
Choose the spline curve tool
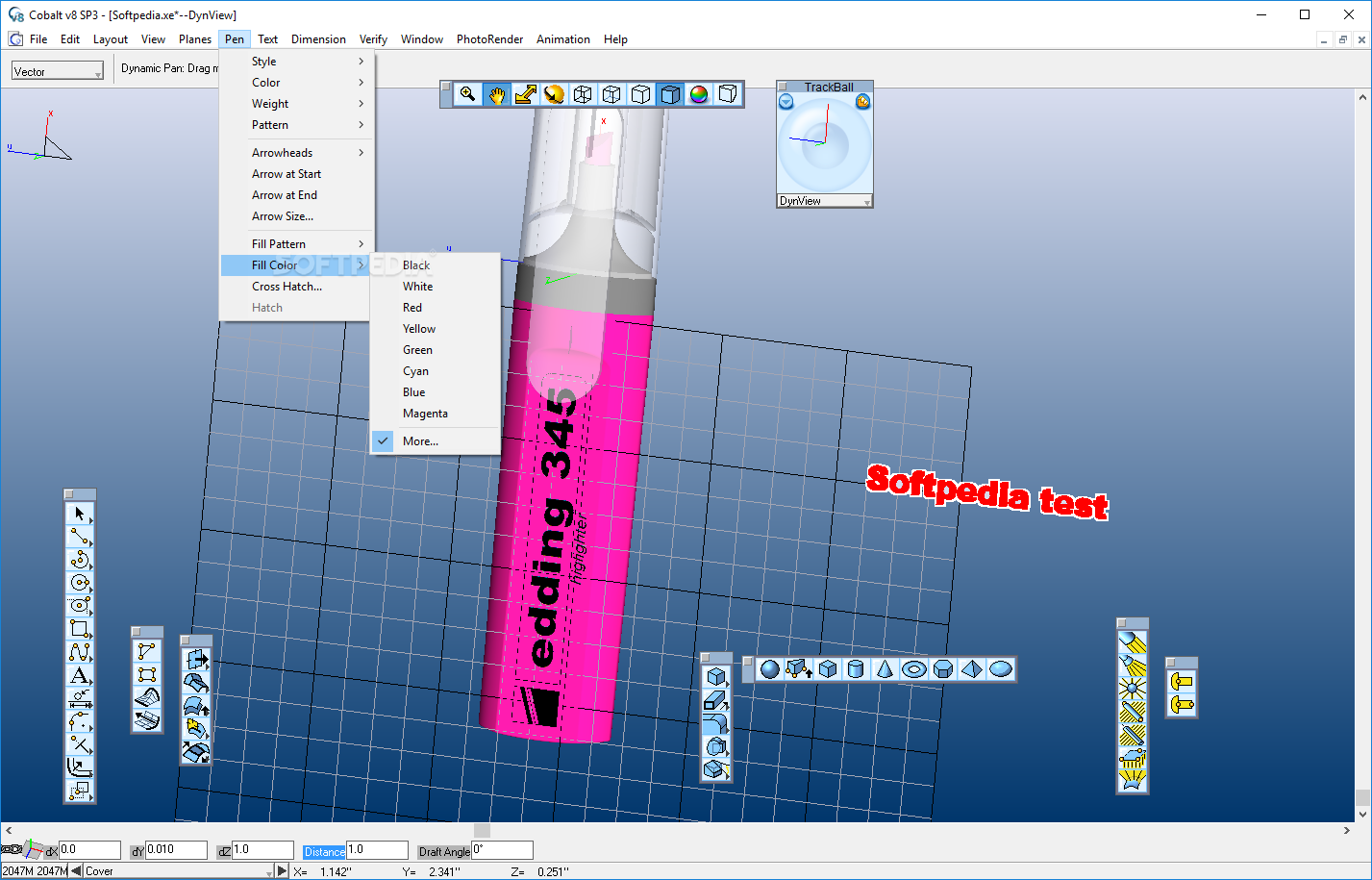tap(80, 652)
